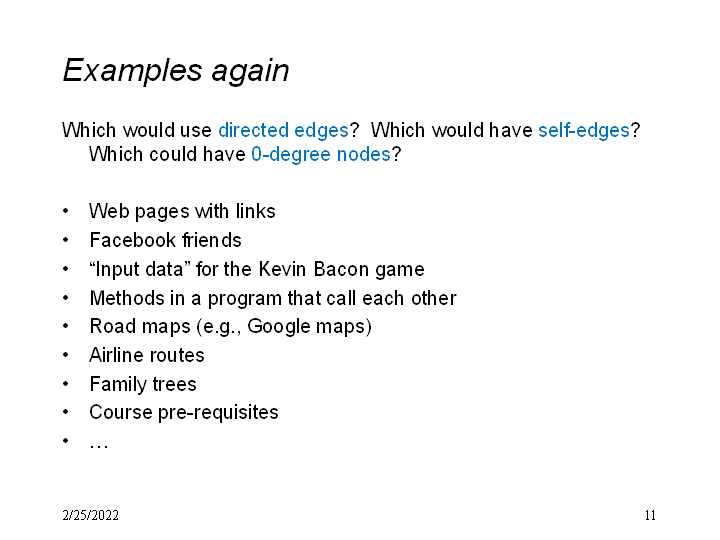Select the "Methods in a program" bullet
720x540 pixels.
(x=272, y=298)
